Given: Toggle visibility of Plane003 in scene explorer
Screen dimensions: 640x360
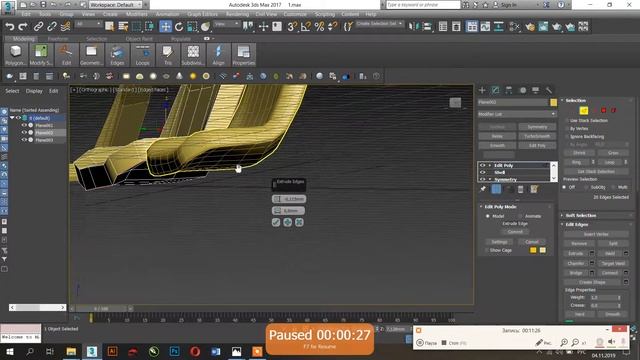Looking at the screenshot, I should click(x=24, y=140).
